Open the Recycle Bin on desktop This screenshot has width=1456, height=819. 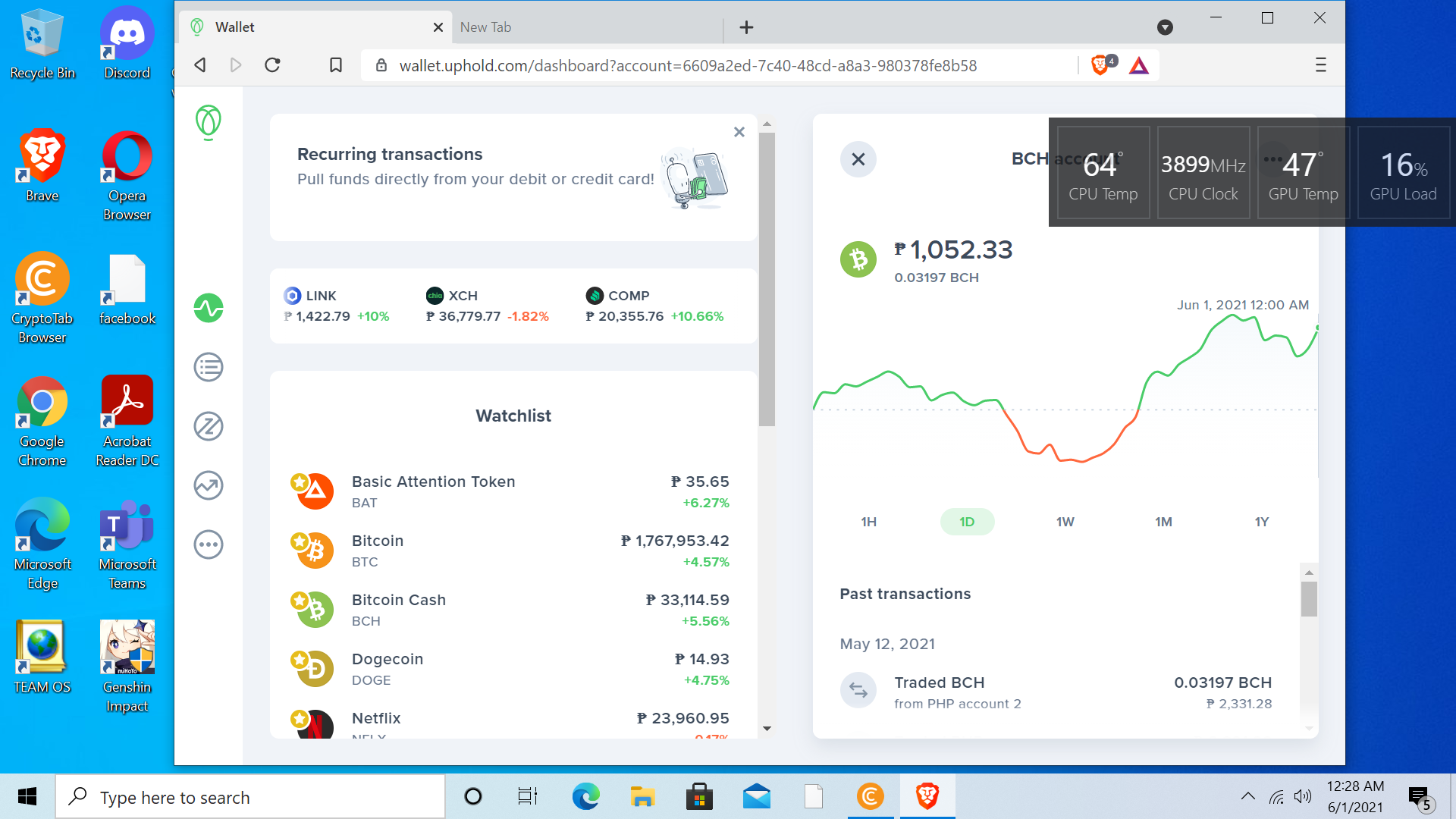point(42,43)
